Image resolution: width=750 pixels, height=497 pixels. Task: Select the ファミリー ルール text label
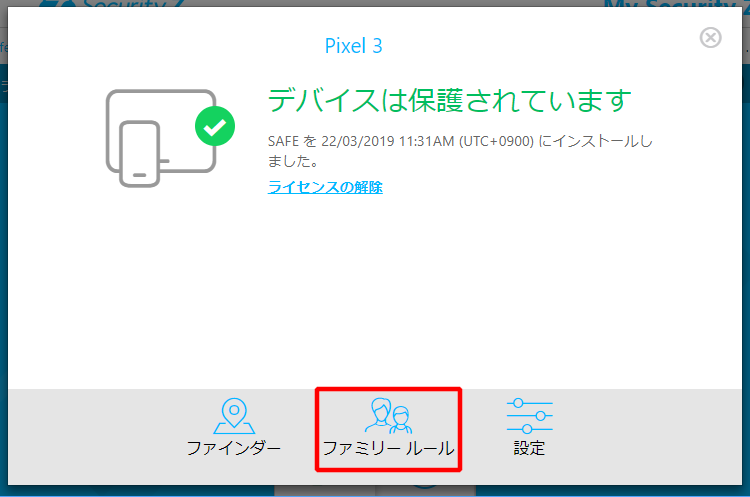[388, 448]
